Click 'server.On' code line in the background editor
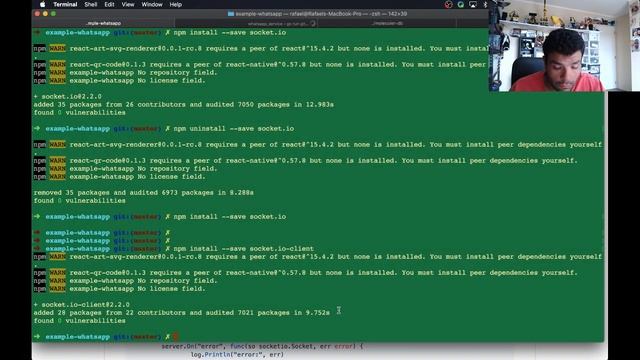The image size is (640, 360). [x=262, y=347]
